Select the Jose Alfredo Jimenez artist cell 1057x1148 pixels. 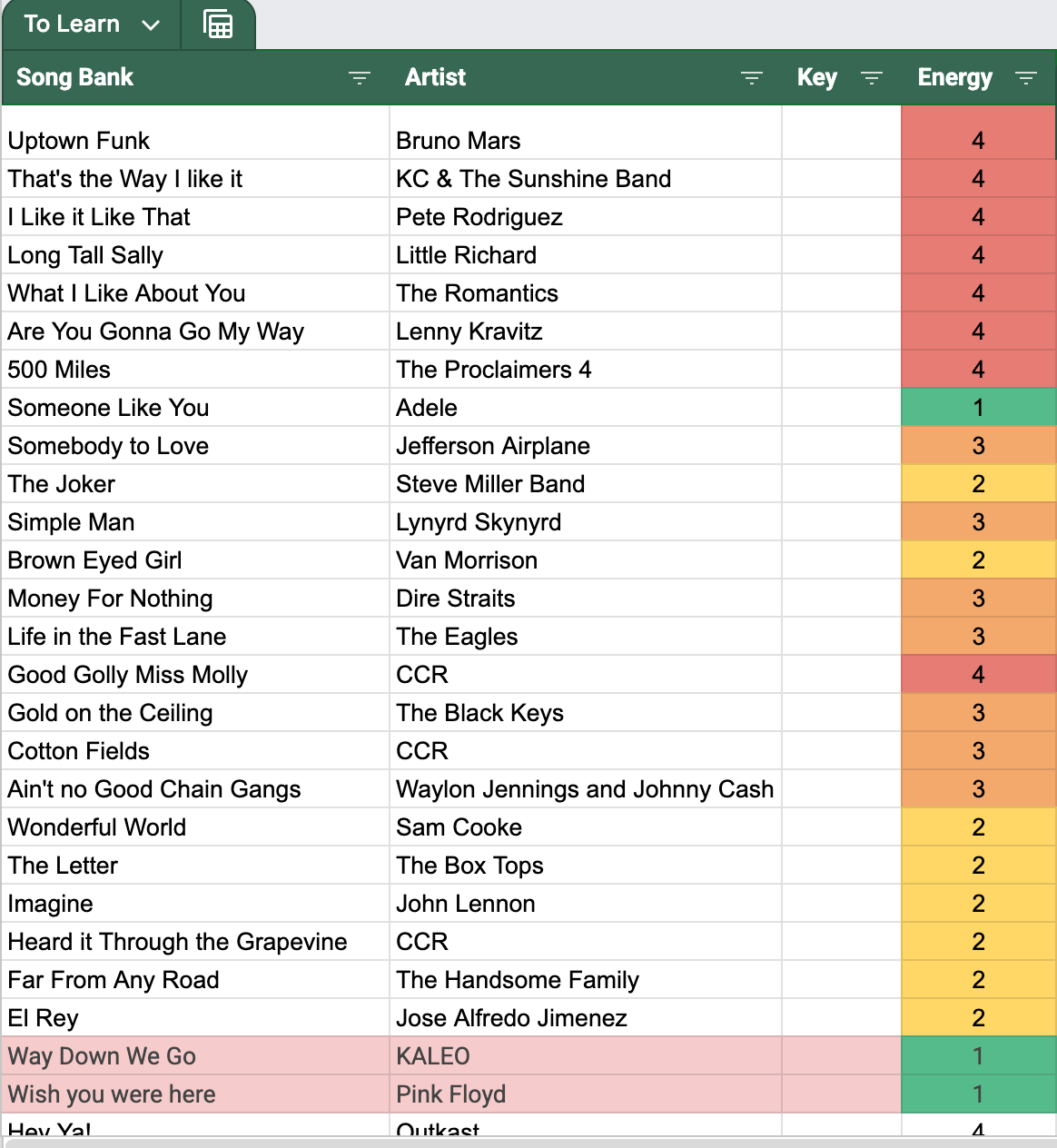(x=586, y=1017)
